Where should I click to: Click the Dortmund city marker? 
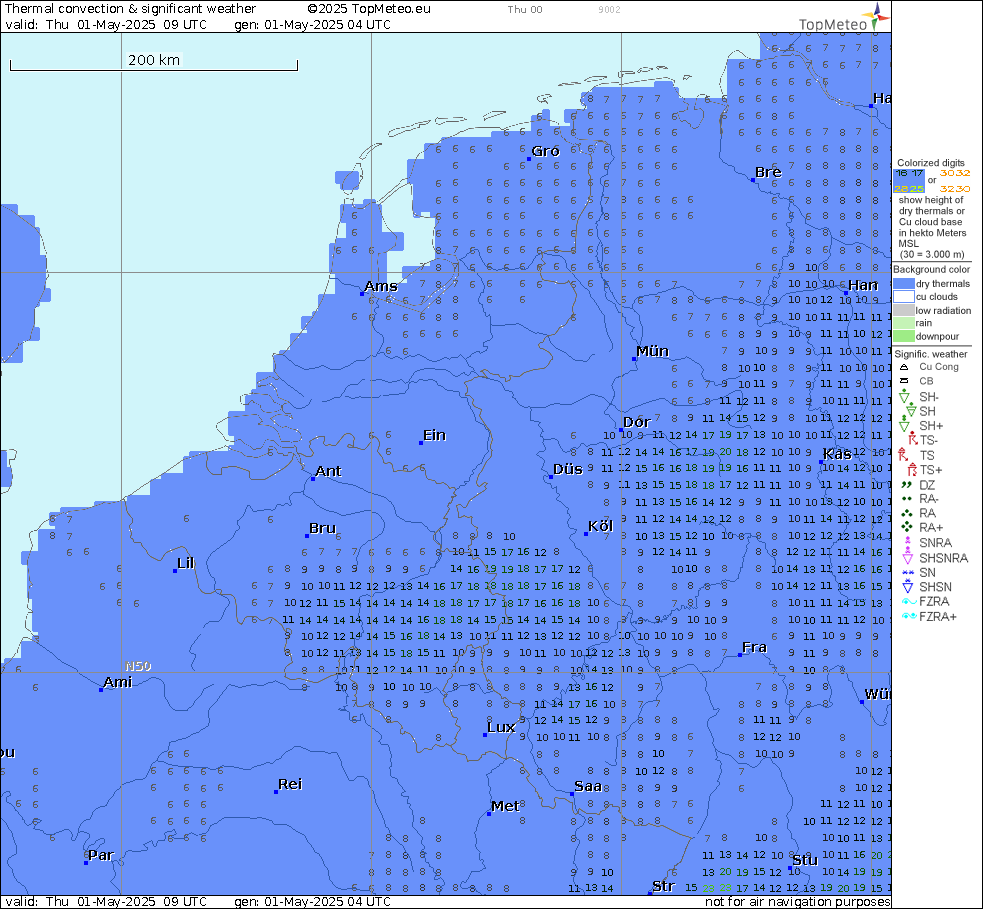pos(621,430)
